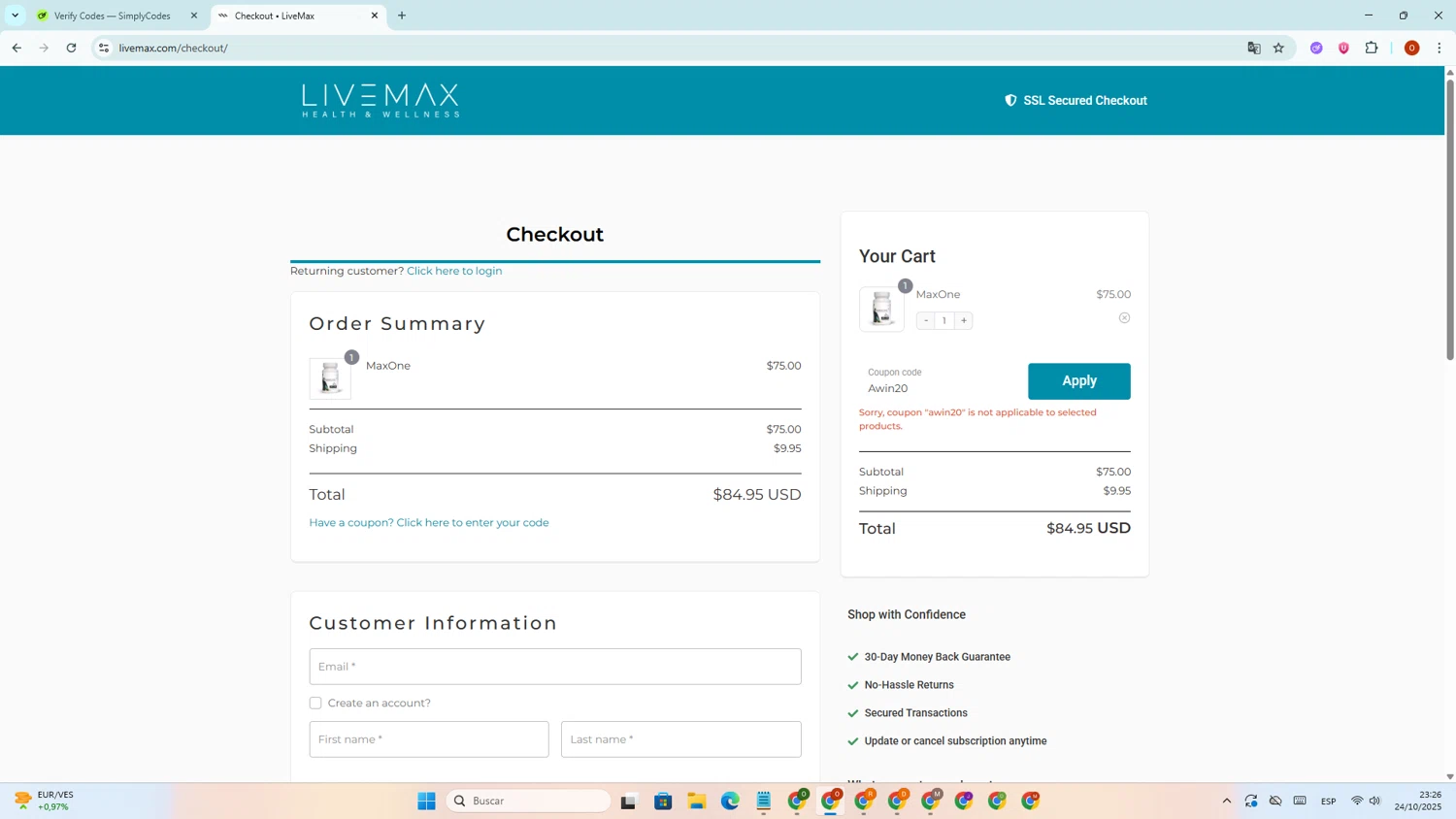Bookmark this page with the star
1456x819 pixels.
(1278, 48)
